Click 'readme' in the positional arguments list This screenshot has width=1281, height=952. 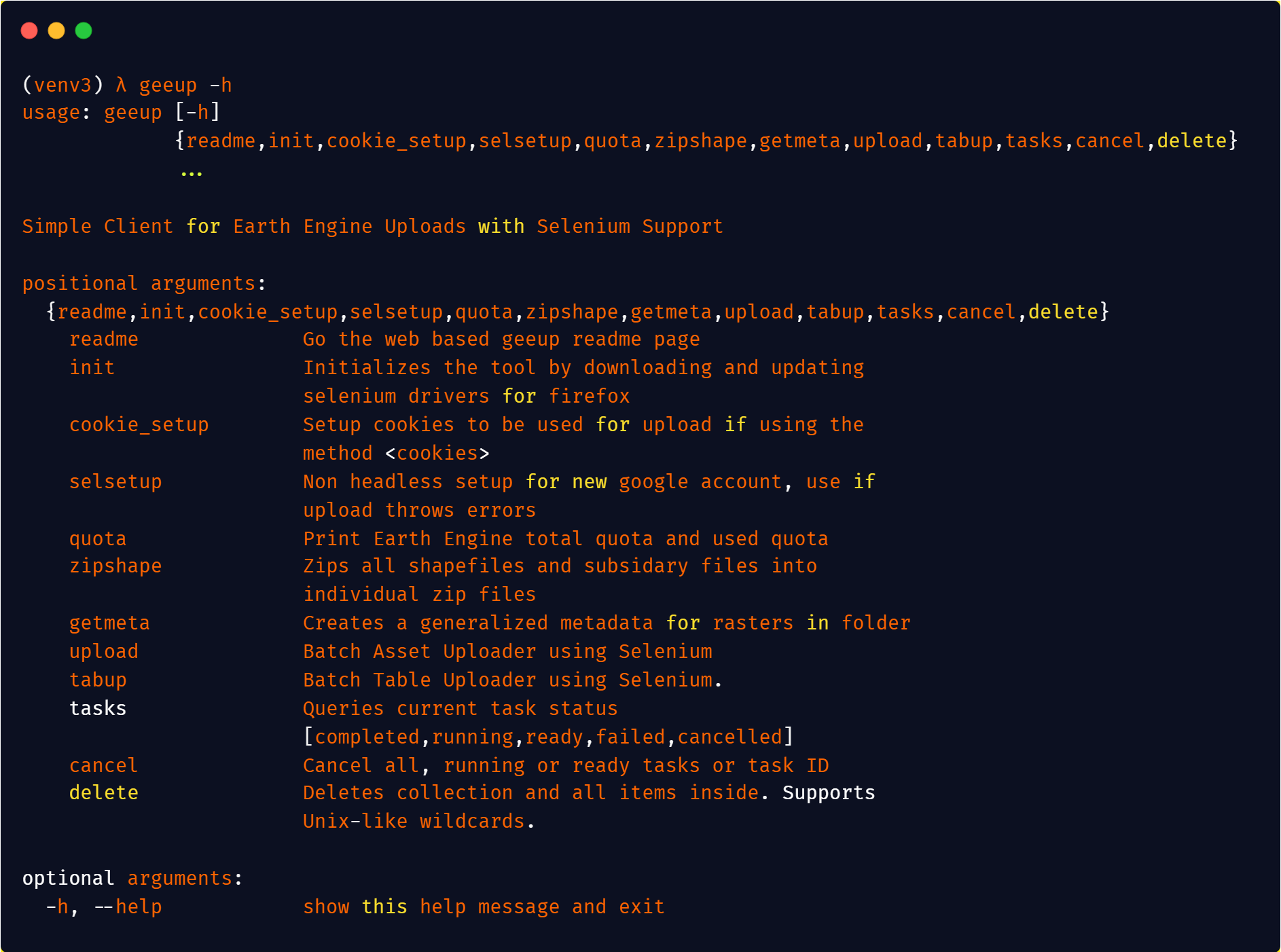[x=104, y=339]
